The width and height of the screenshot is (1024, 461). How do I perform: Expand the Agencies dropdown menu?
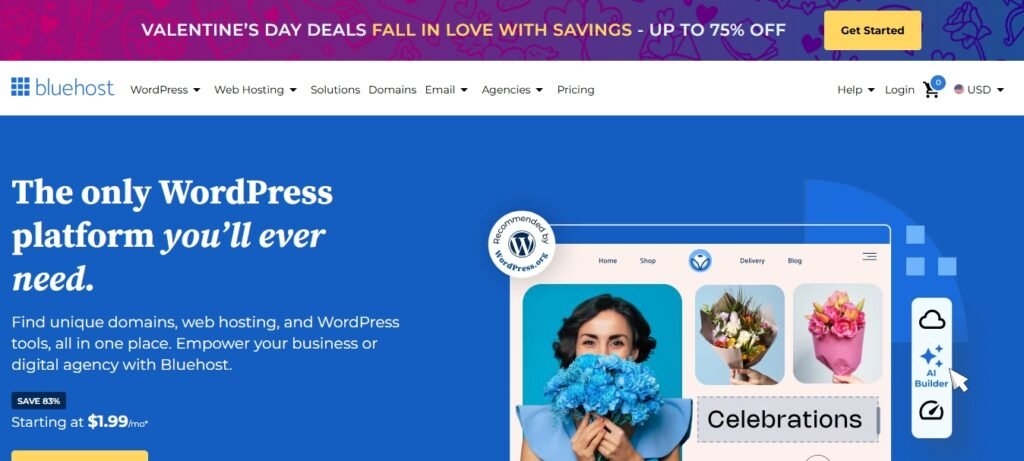(x=512, y=90)
